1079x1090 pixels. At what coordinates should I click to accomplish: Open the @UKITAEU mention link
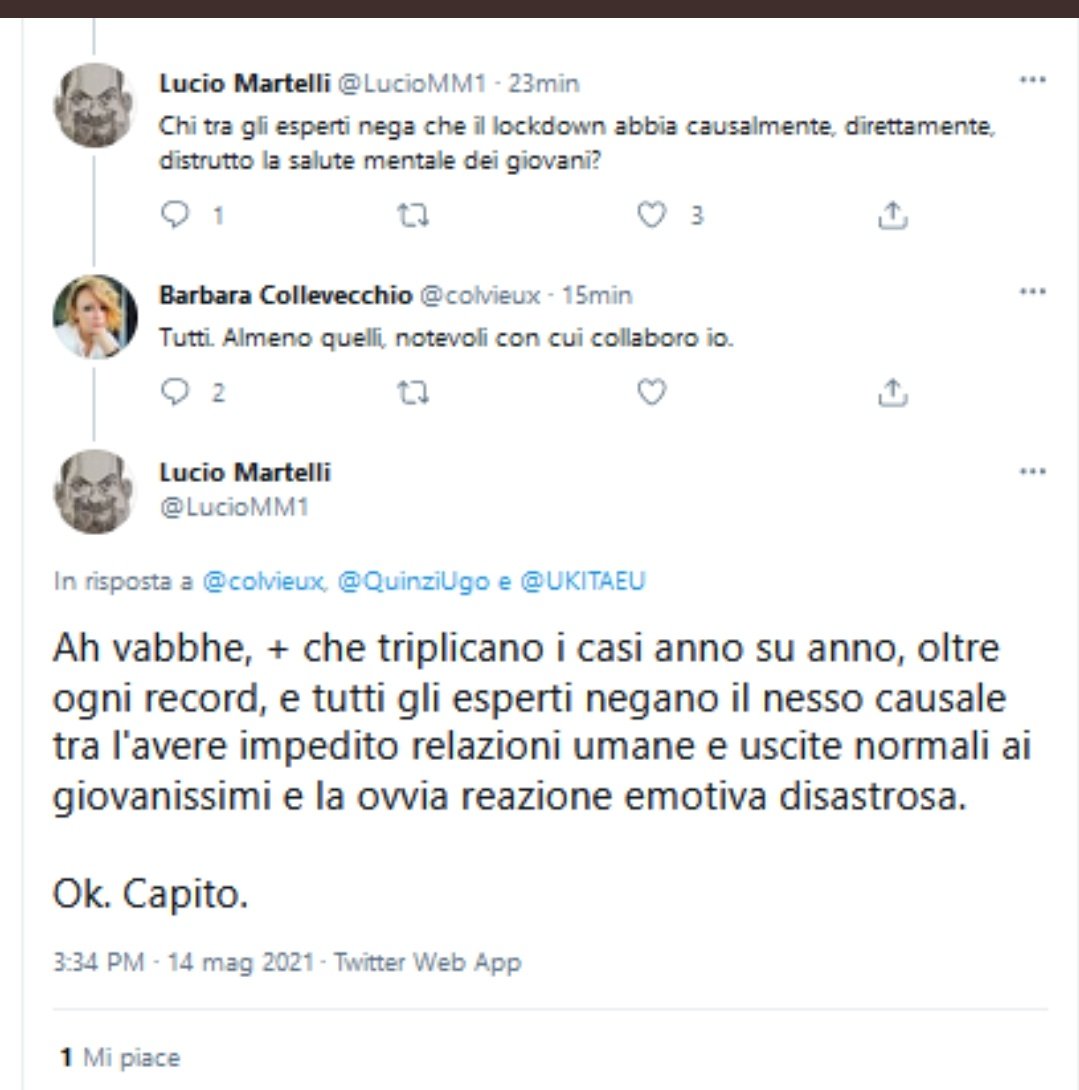[583, 583]
